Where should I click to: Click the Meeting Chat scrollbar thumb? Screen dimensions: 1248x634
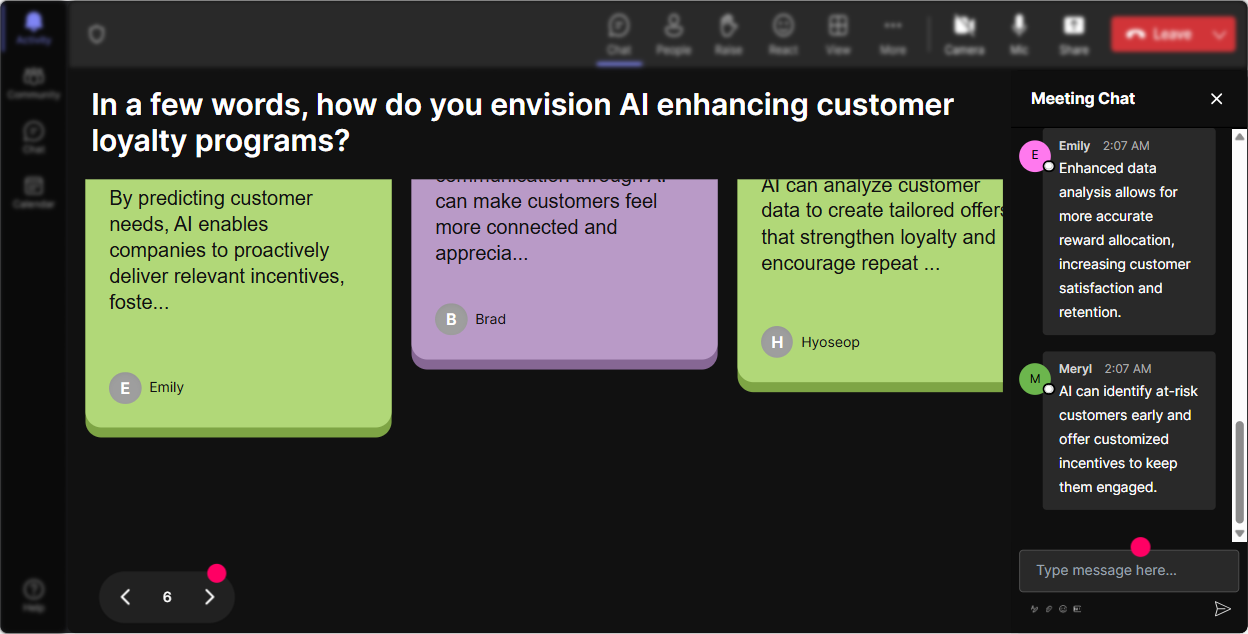click(1240, 472)
